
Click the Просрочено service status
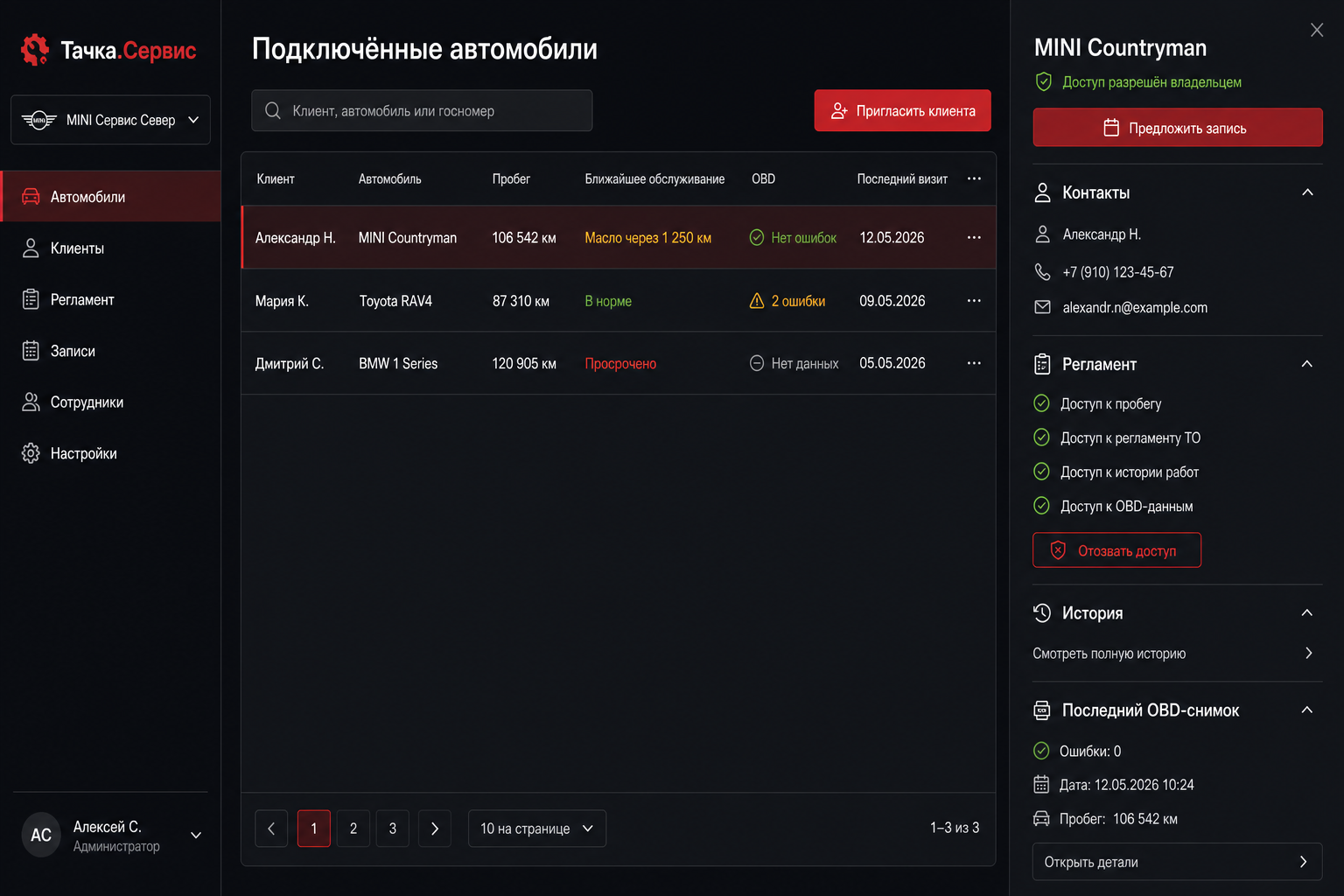(x=620, y=363)
